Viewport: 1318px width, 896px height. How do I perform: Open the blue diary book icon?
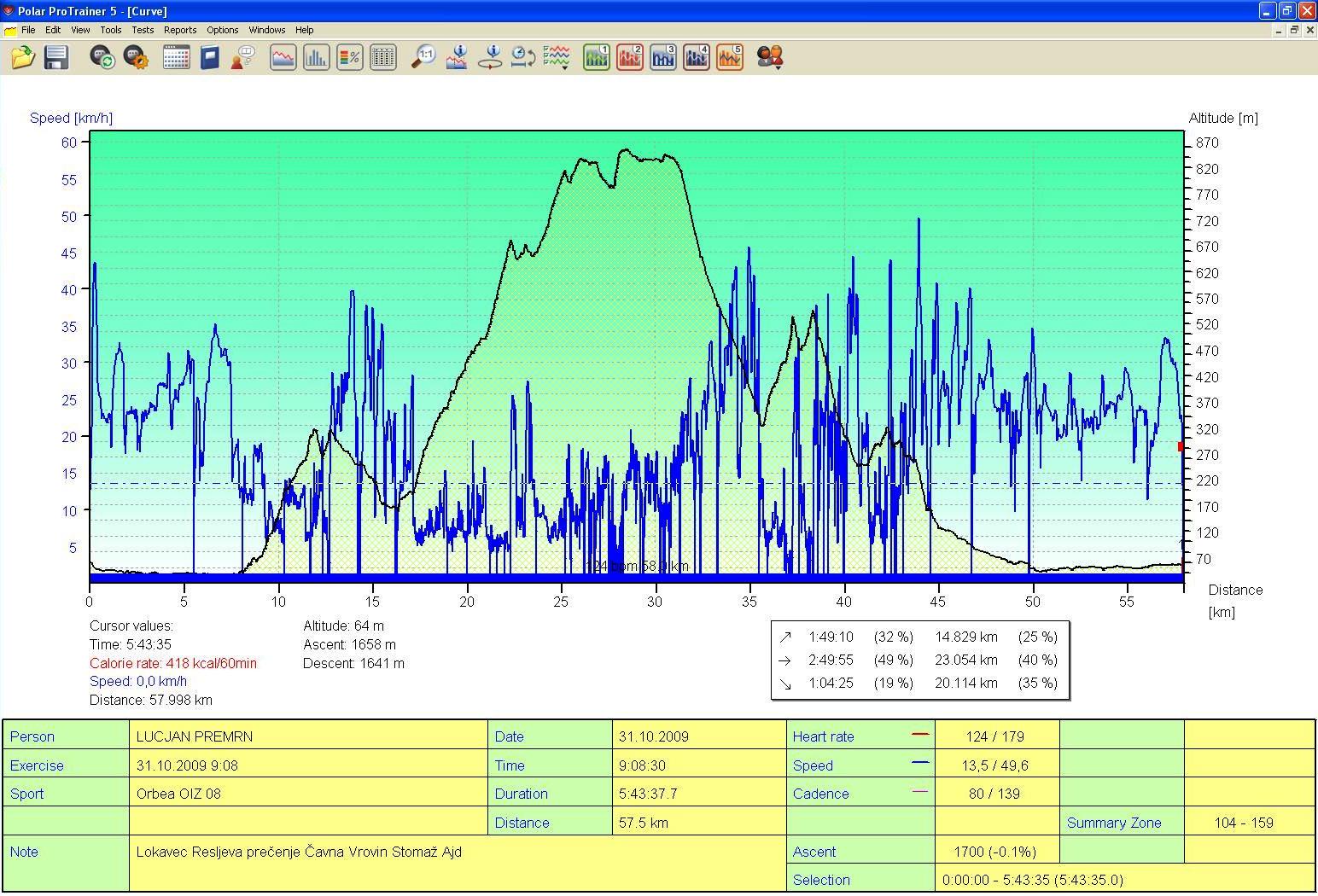click(209, 57)
